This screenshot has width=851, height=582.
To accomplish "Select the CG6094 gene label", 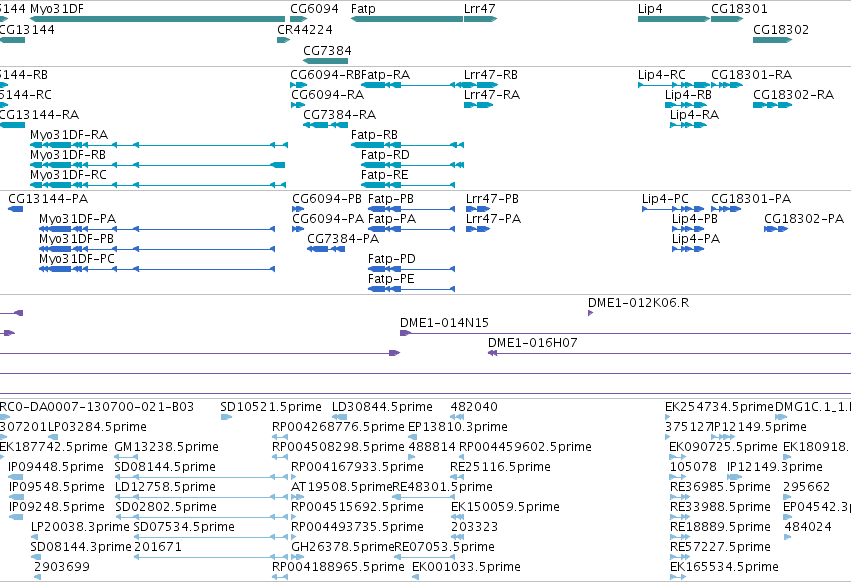I will [x=314, y=9].
